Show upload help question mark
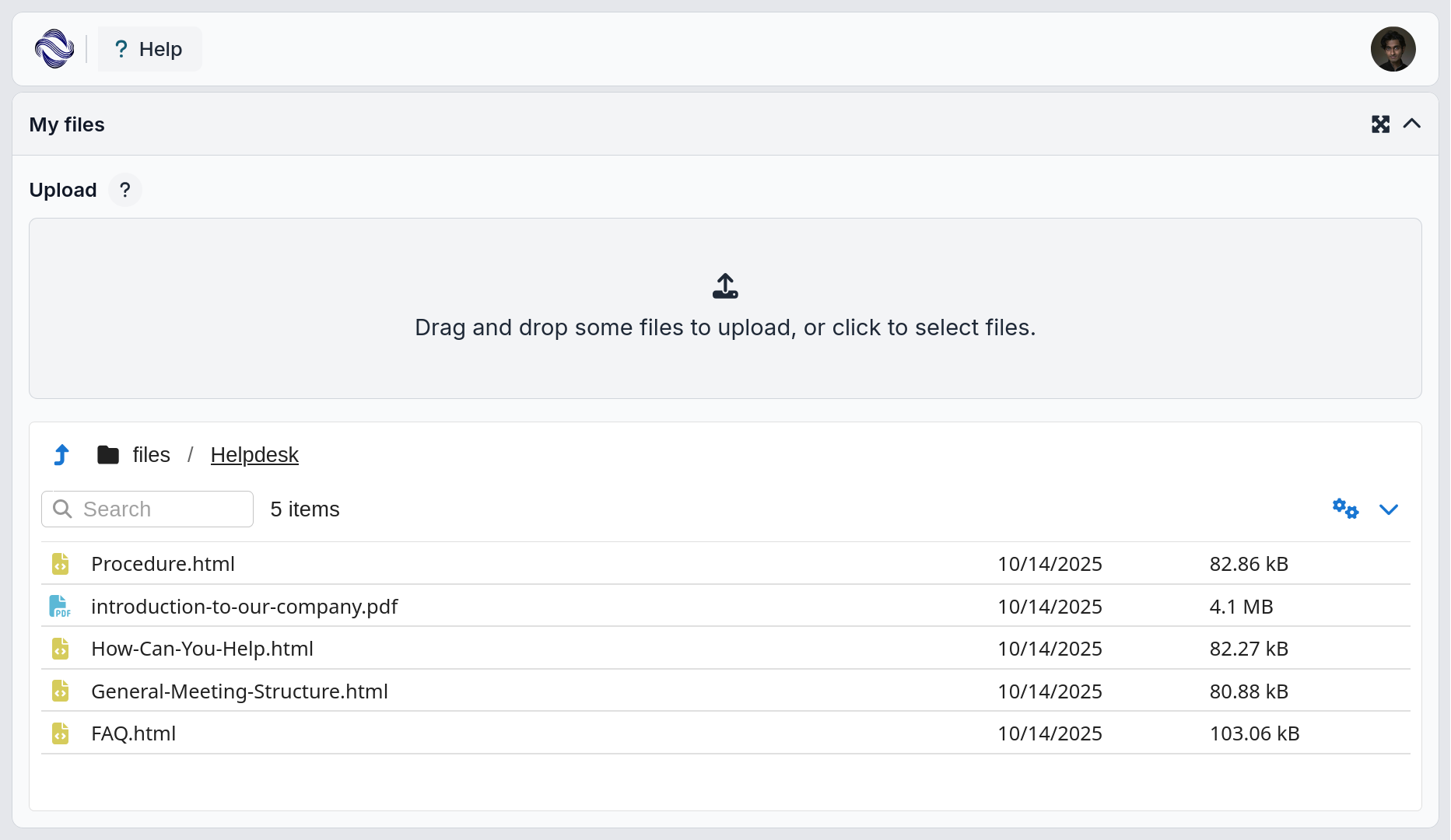Viewport: 1451px width, 840px height. click(x=124, y=191)
